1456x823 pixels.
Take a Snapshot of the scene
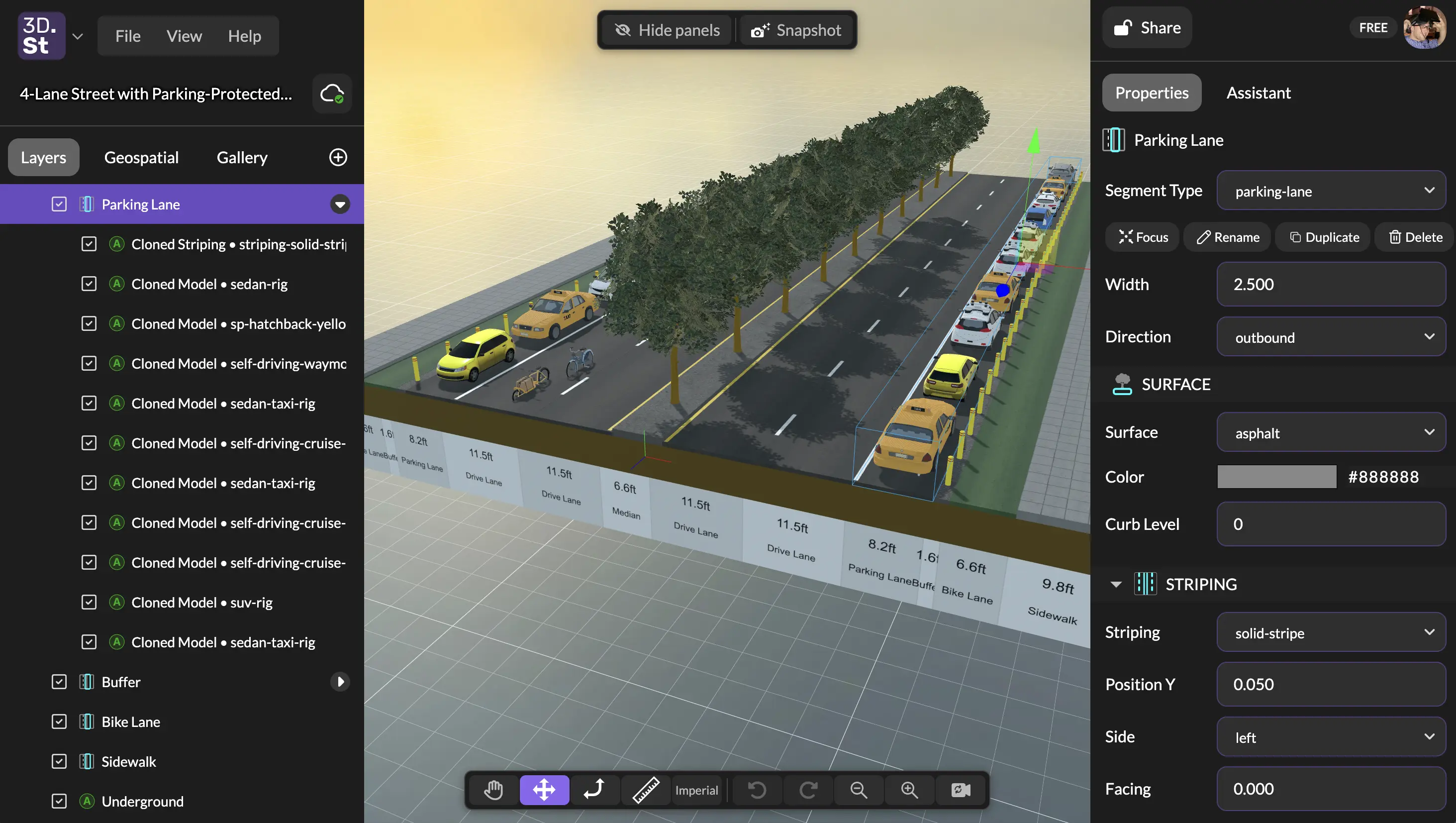pos(797,30)
